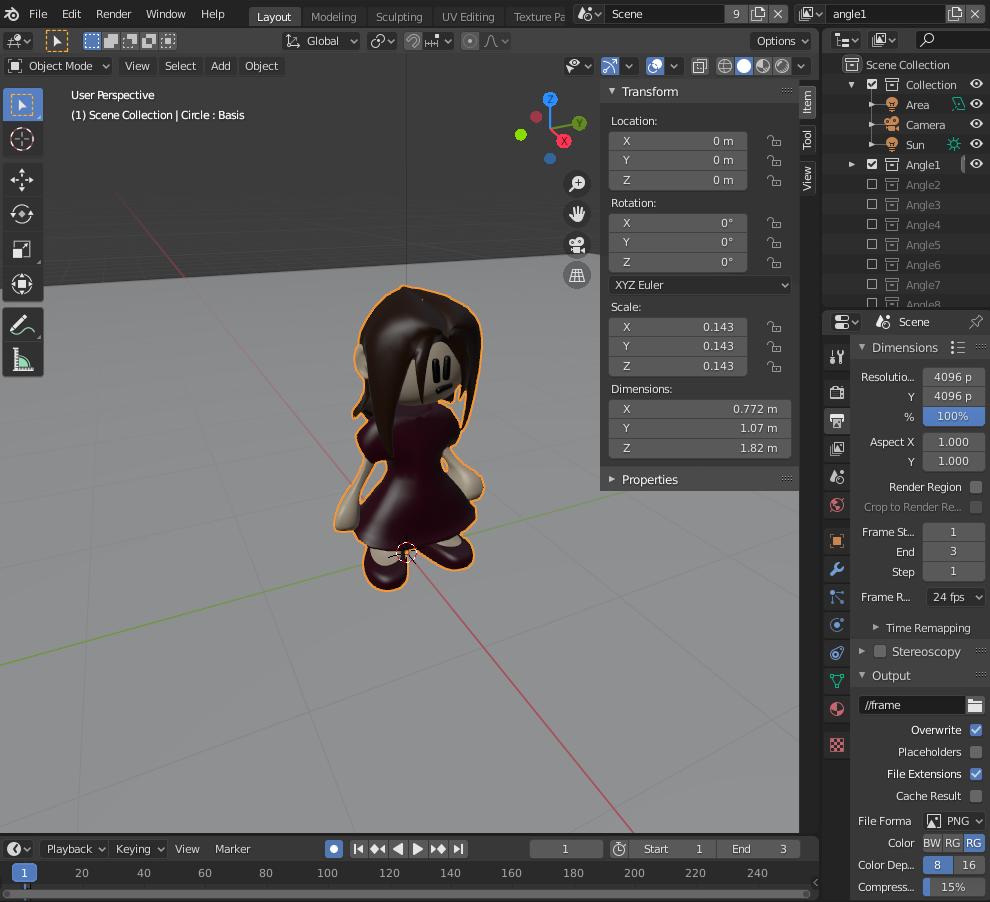
Task: Open Render properties tab icon
Action: pyautogui.click(x=837, y=392)
